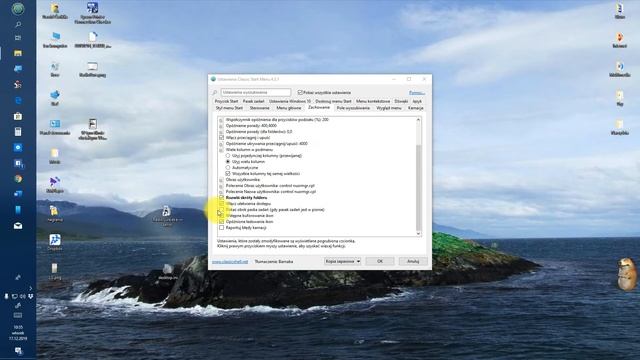The image size is (640, 360).
Task: Open taskbar search magnifier
Action: coord(18,24)
